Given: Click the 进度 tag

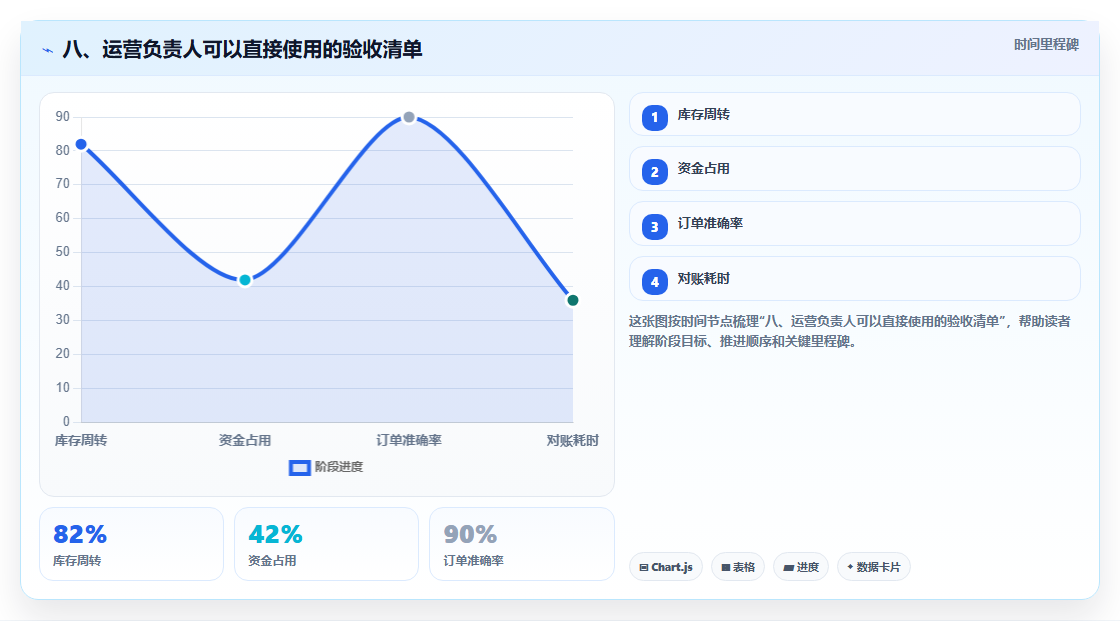Looking at the screenshot, I should coord(801,567).
